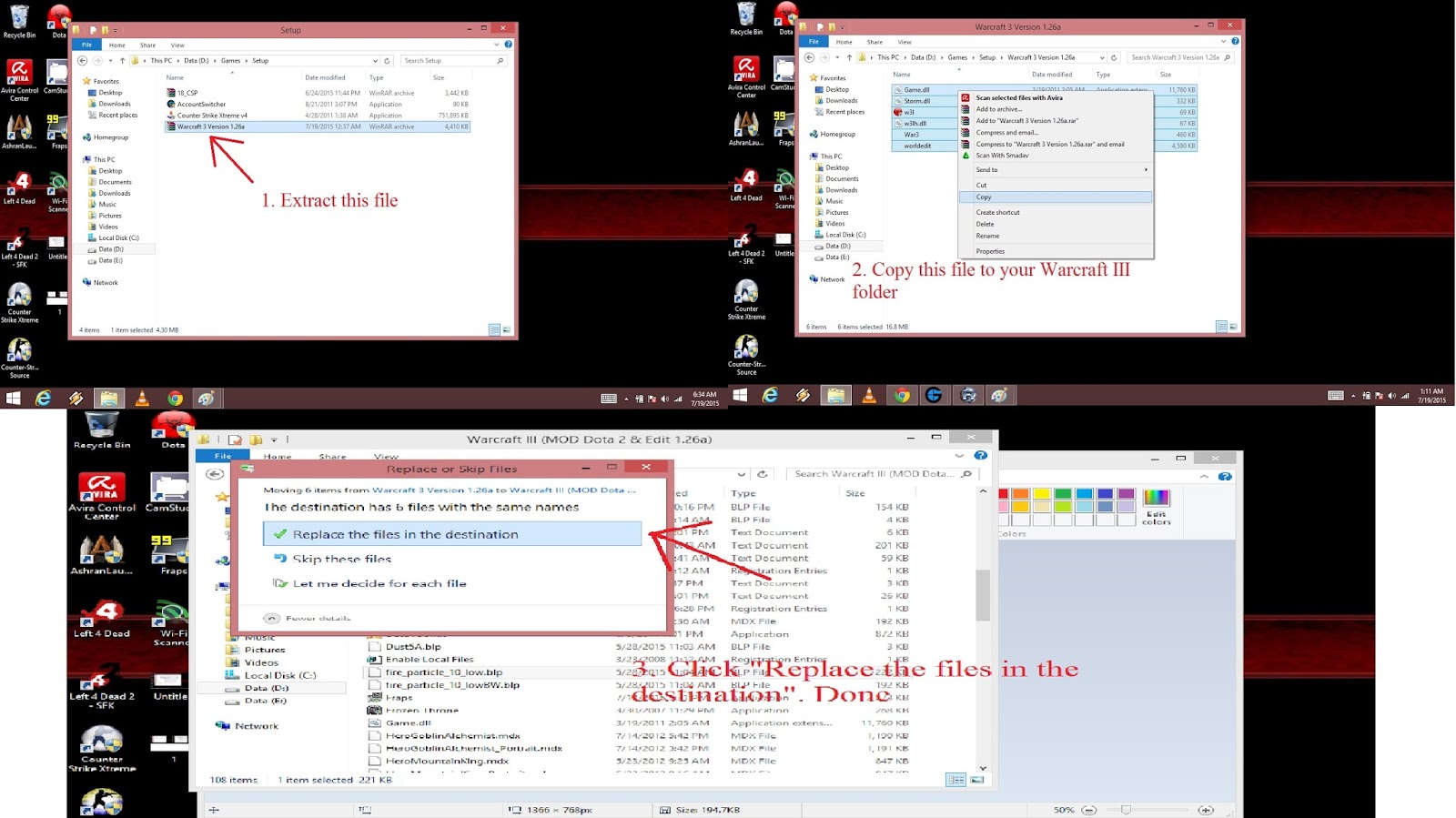1456x818 pixels.
Task: Open help icon in Warcraft III MOD Dota window
Action: (980, 455)
